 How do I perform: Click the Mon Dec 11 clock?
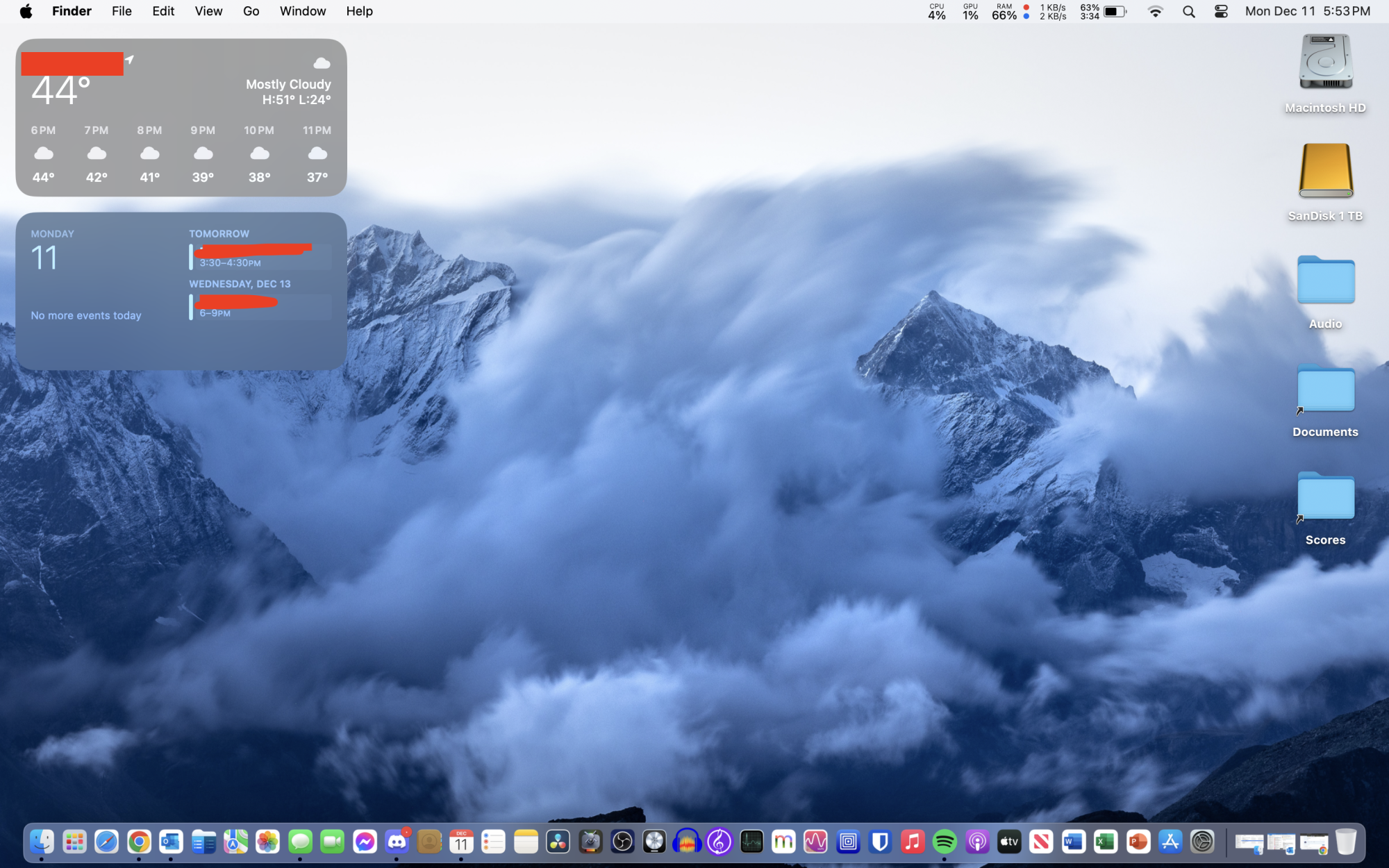(x=1307, y=11)
